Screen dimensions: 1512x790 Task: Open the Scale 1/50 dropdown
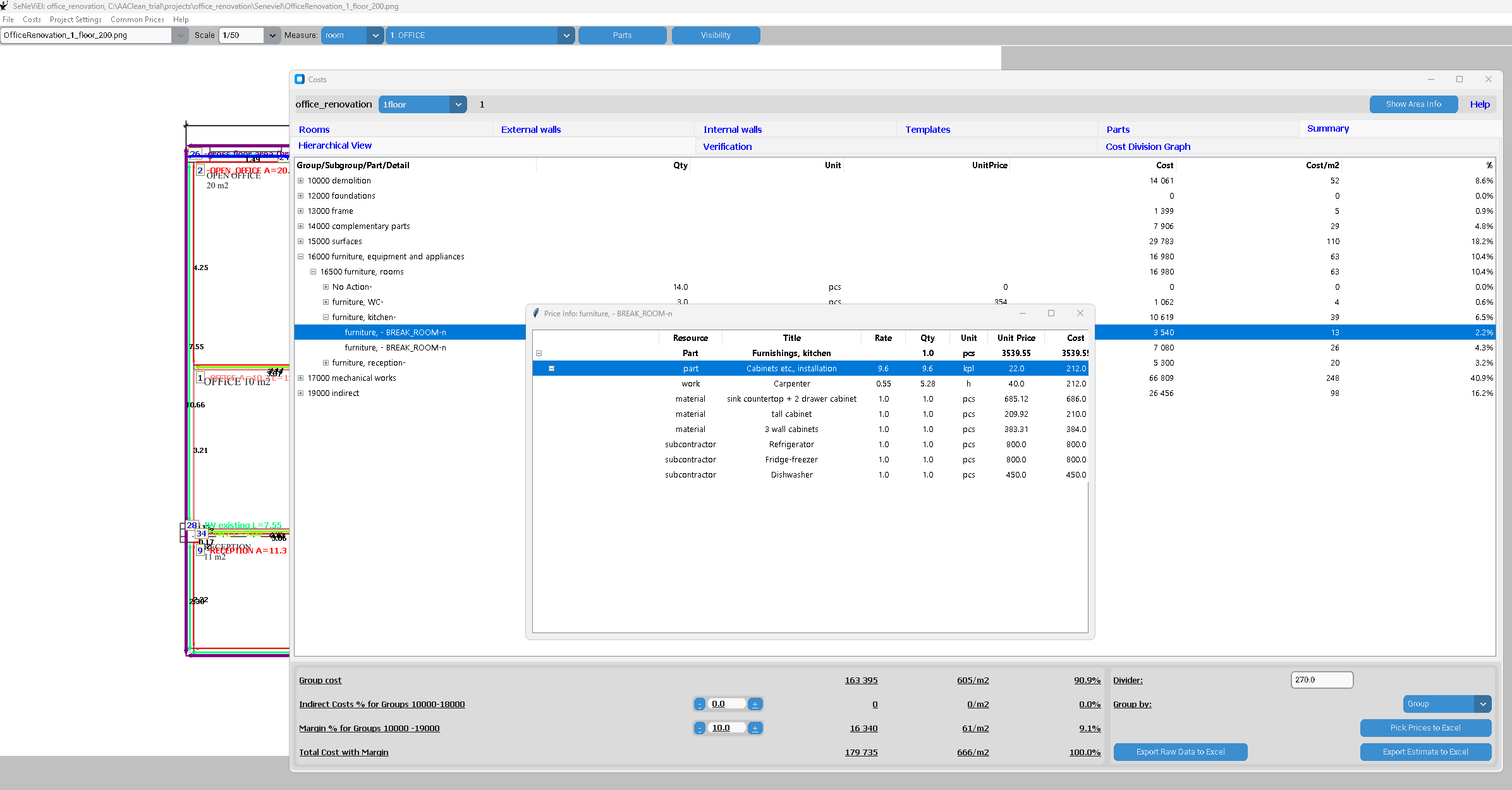[272, 35]
